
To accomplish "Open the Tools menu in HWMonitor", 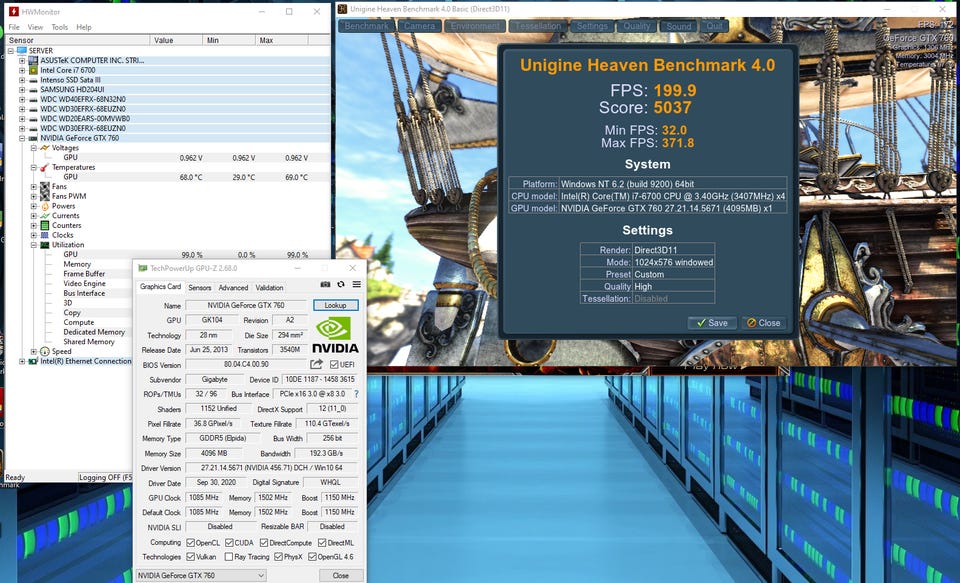I will coord(60,27).
